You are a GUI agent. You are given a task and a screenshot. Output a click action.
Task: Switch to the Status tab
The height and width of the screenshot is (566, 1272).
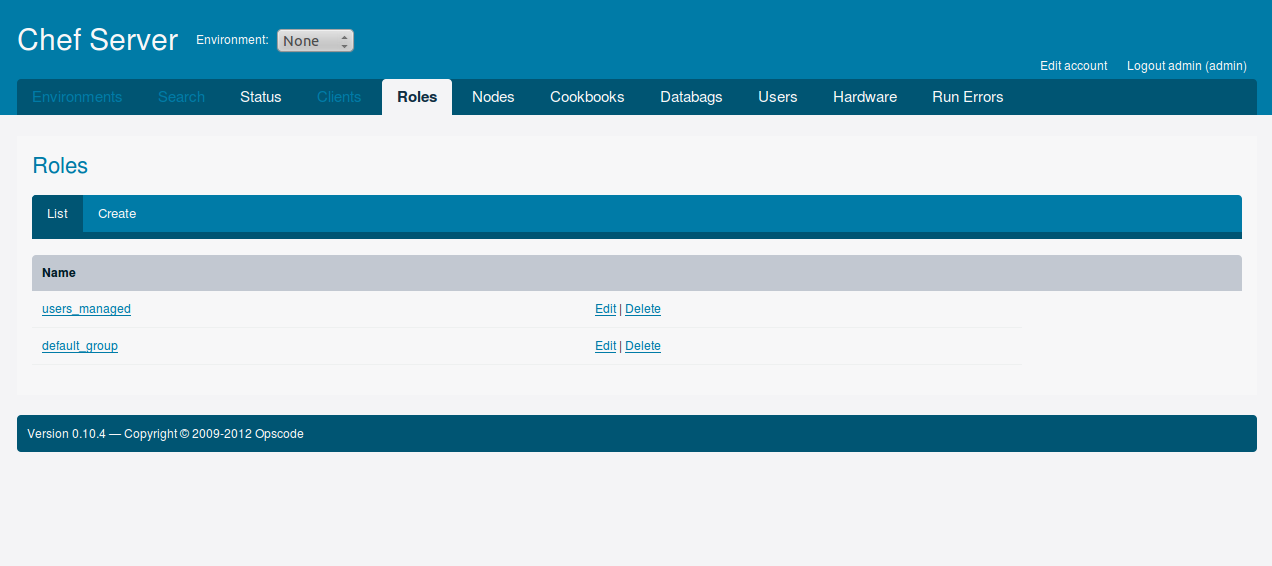coord(261,97)
